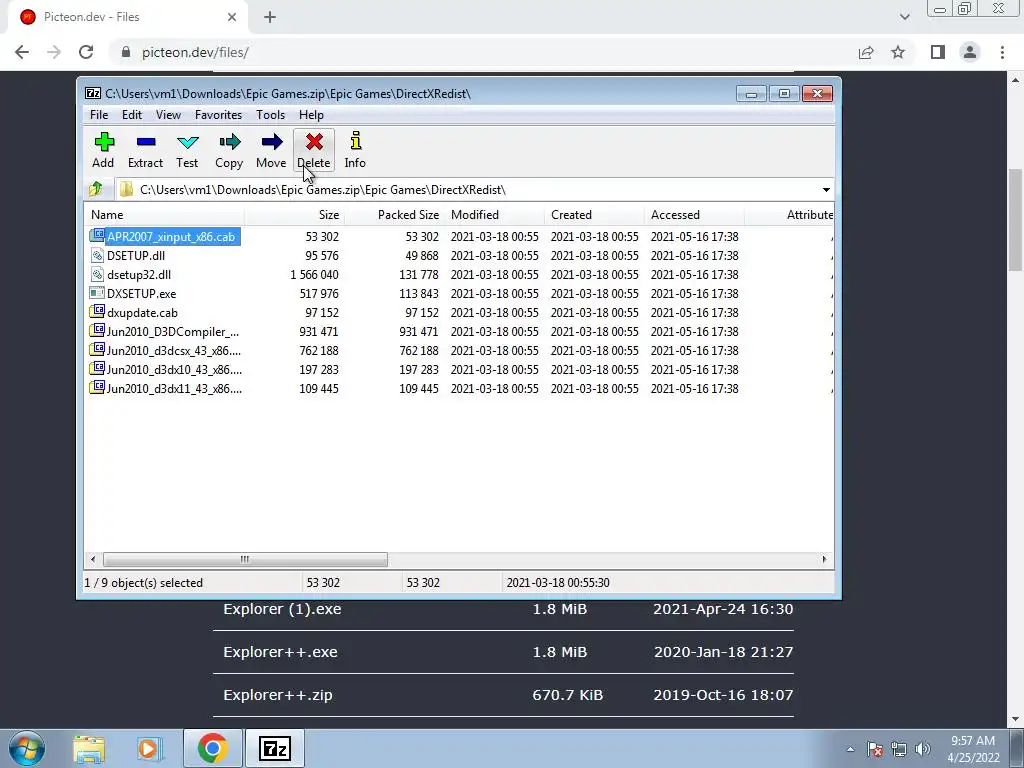The image size is (1024, 768).
Task: Open Explorer++.exe link on webpage
Action: pos(280,652)
